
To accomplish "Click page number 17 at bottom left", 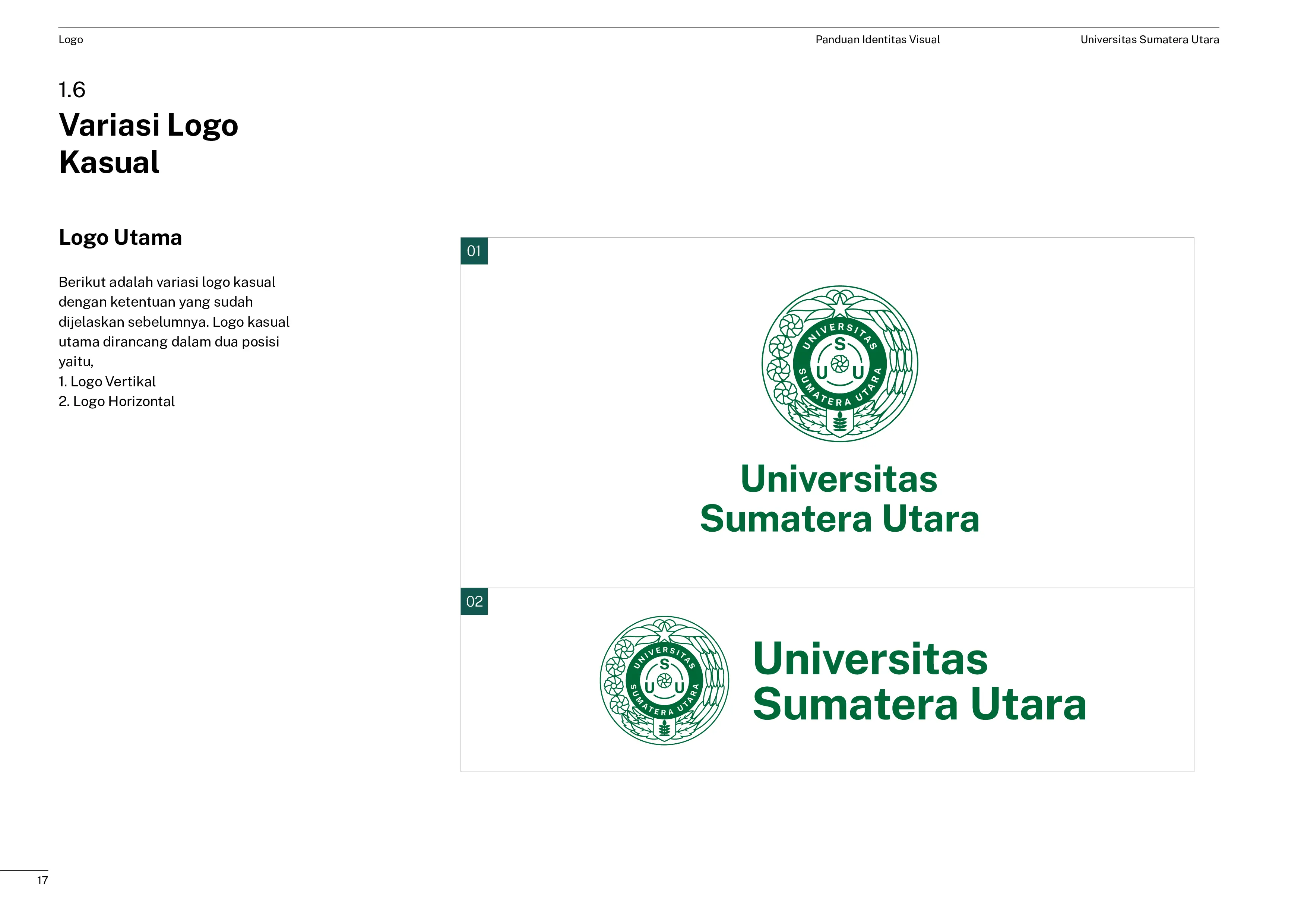I will (42, 880).
